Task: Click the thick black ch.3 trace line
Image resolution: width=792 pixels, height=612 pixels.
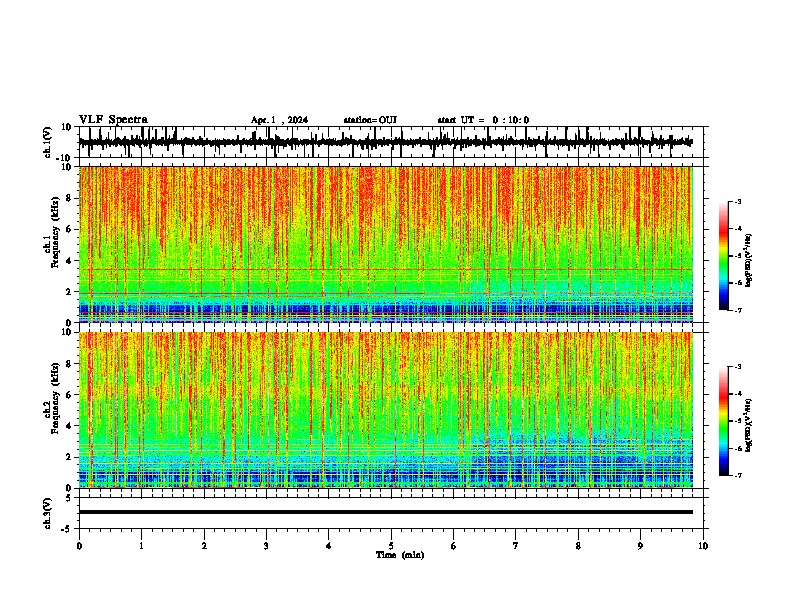Action: click(385, 512)
